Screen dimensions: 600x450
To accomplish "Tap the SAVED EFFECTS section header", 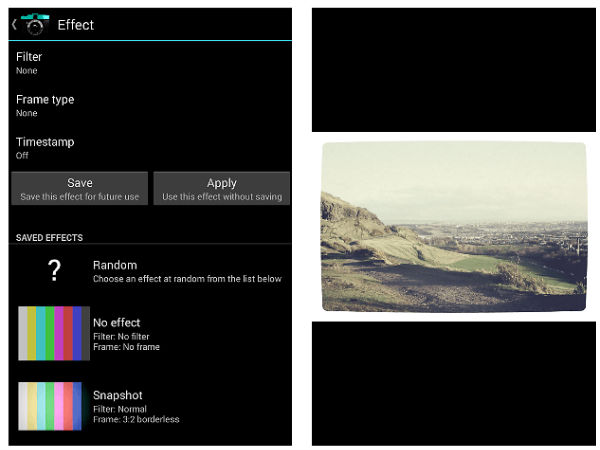I will tap(49, 238).
